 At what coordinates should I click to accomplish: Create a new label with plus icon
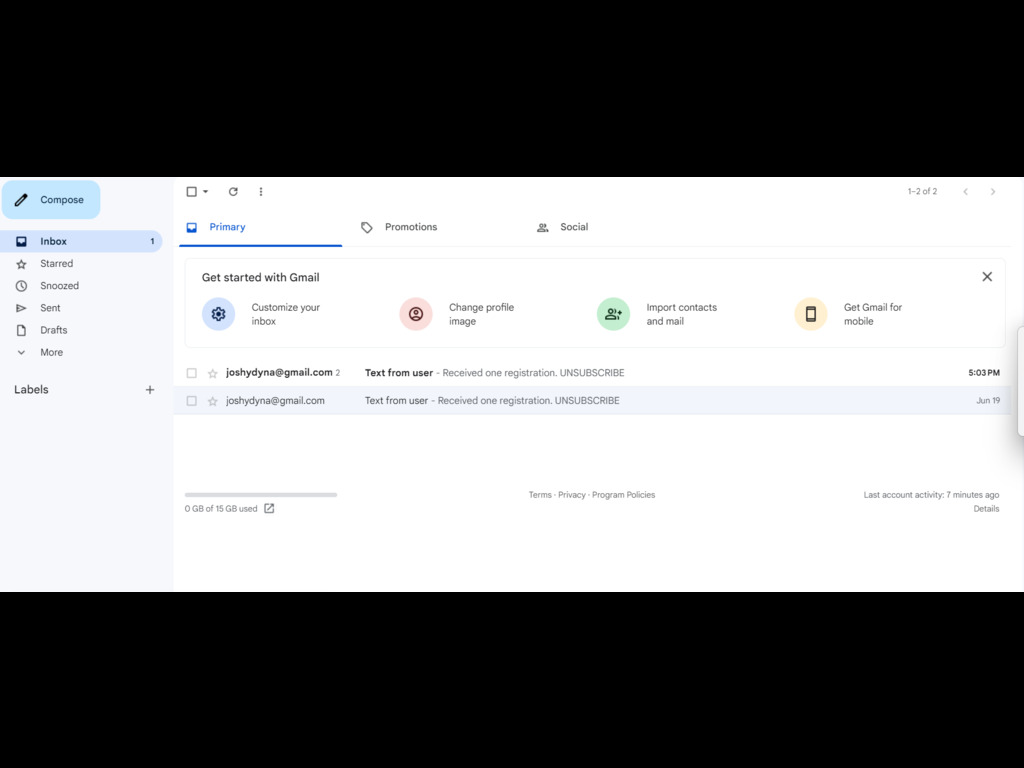150,390
